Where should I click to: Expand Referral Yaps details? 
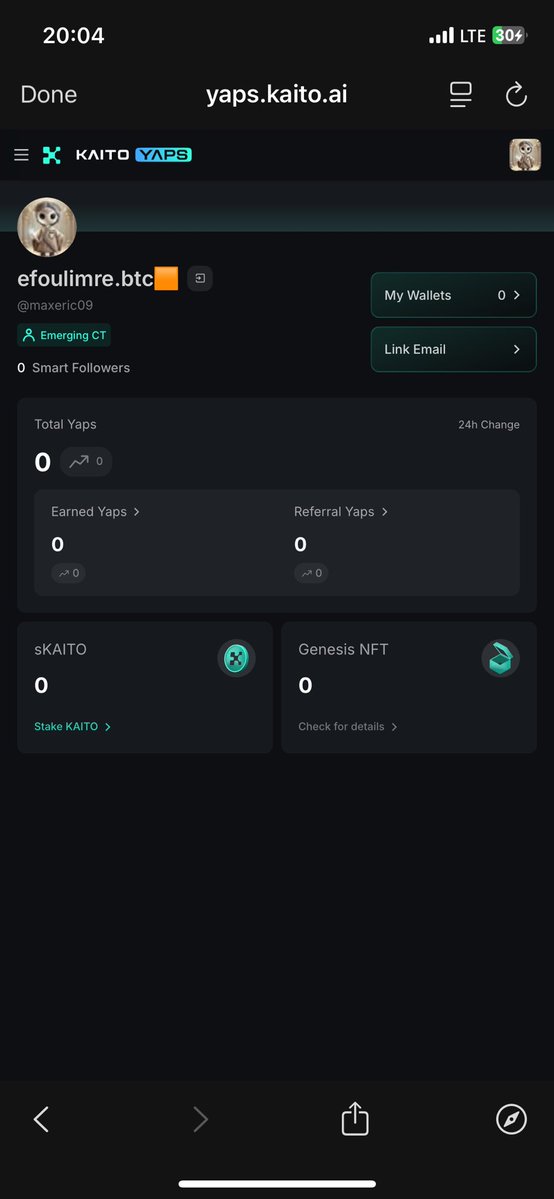pos(341,512)
